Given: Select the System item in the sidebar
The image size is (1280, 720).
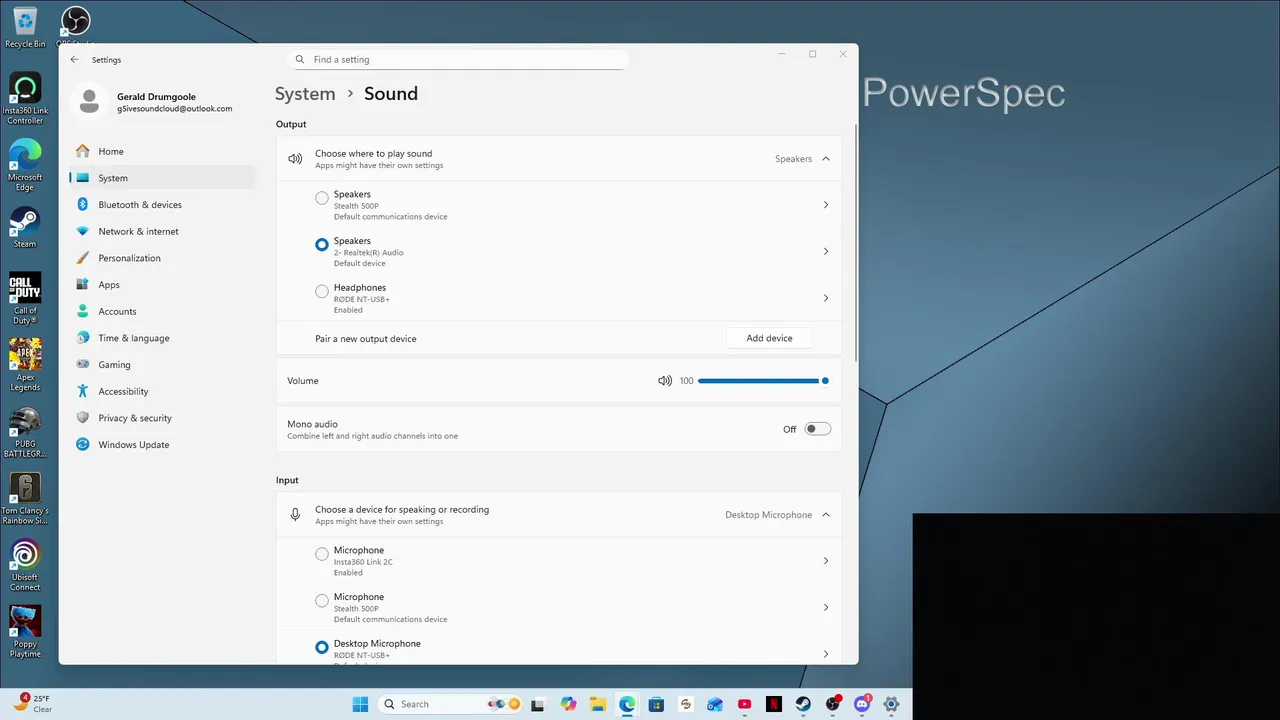Looking at the screenshot, I should (x=162, y=178).
